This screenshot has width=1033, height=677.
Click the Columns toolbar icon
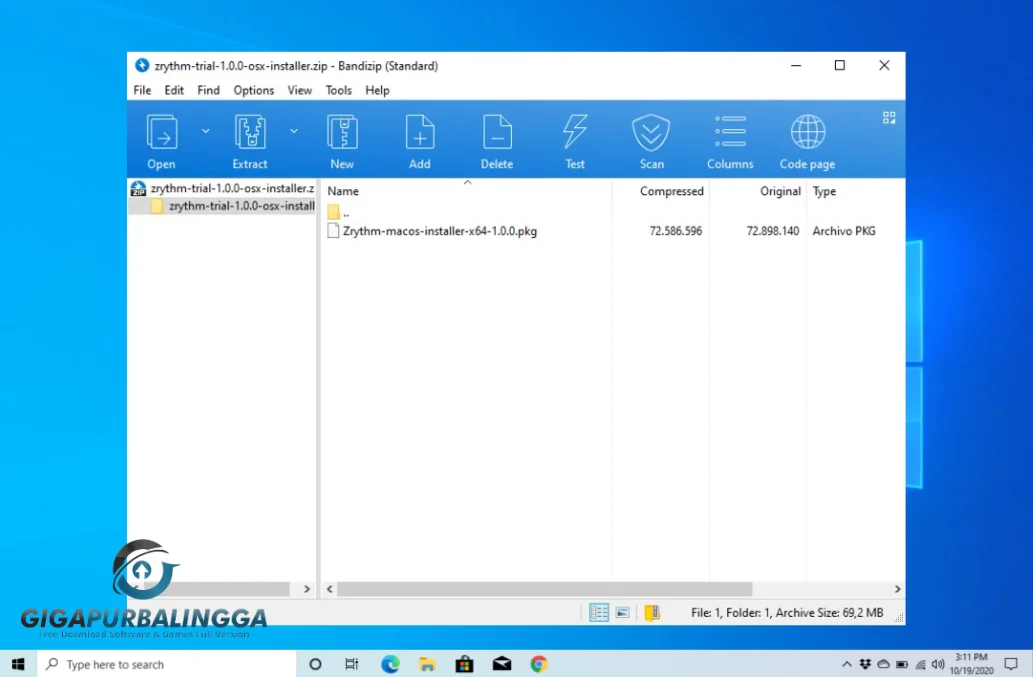coord(730,132)
